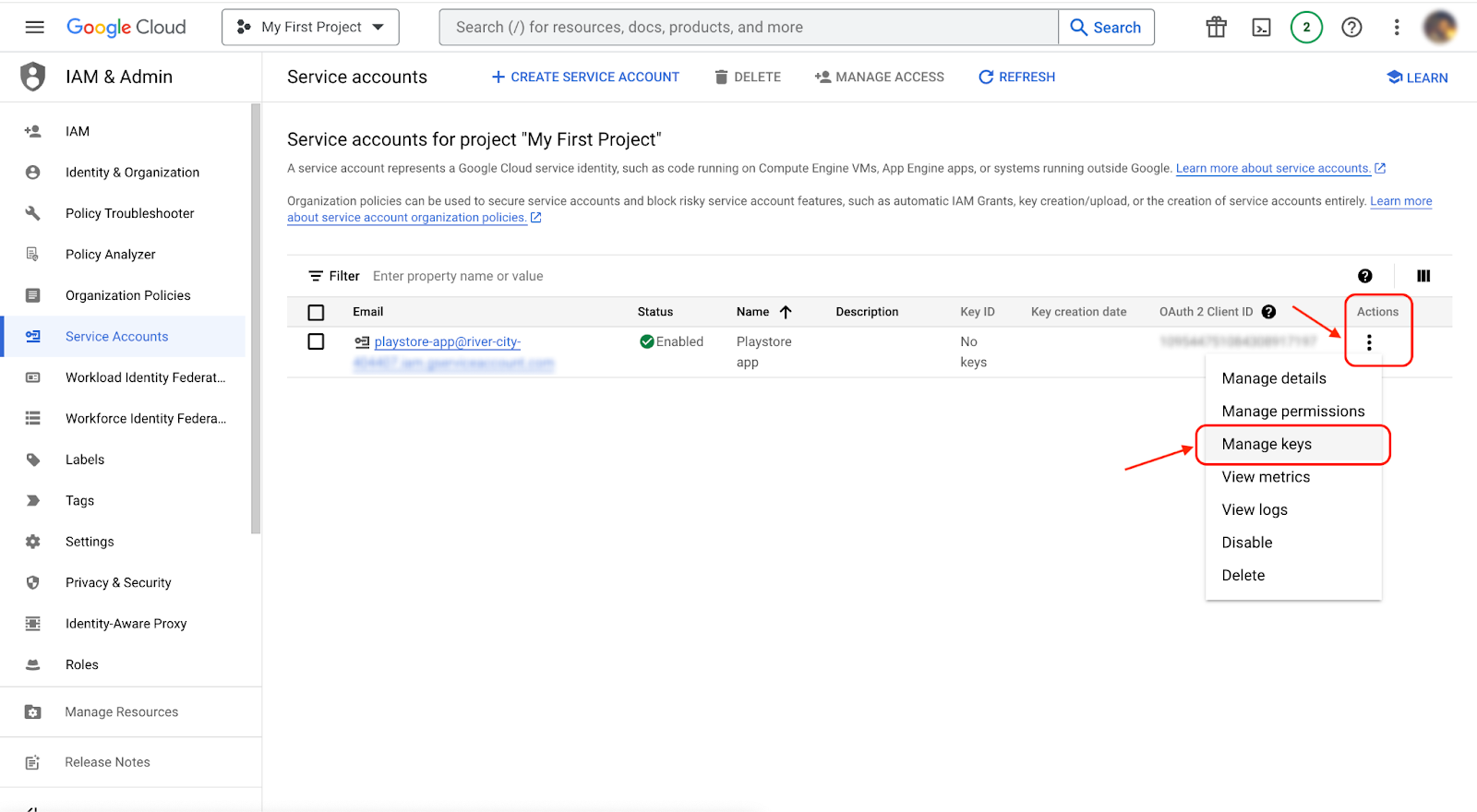Open the hamburger navigation menu
The height and width of the screenshot is (812, 1477).
pos(34,28)
